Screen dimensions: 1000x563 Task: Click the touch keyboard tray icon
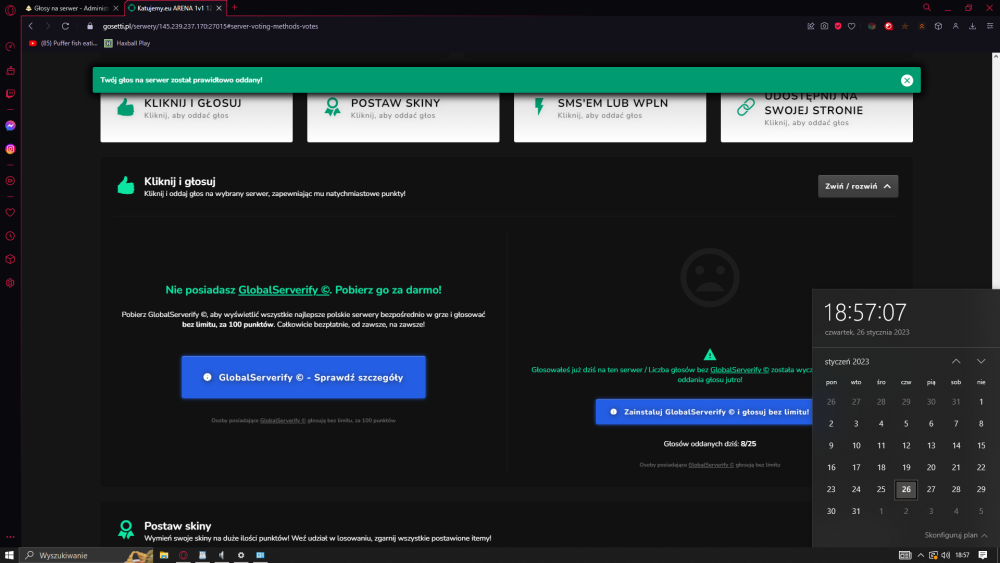905,555
